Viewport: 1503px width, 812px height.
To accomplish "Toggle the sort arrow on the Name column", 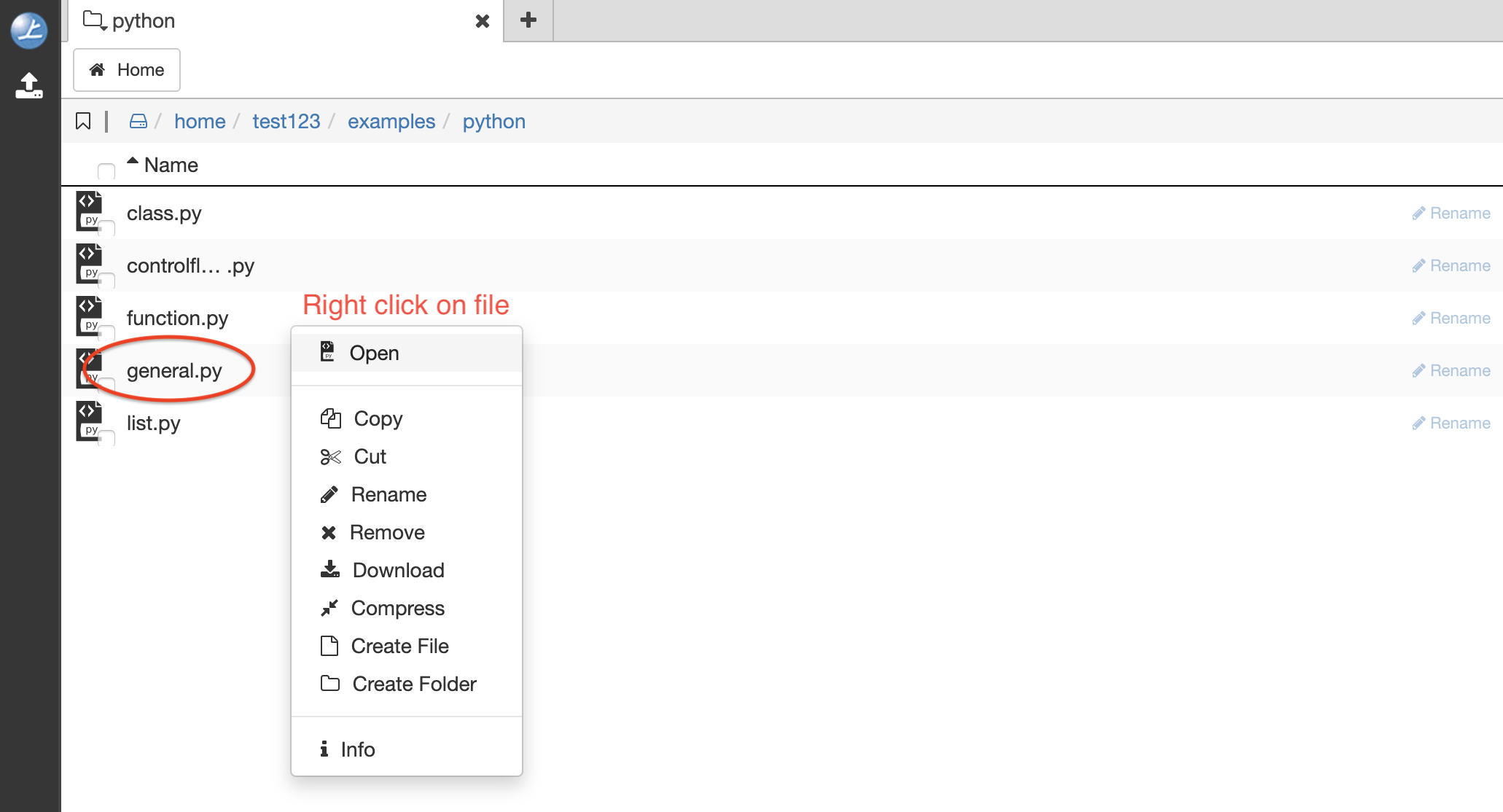I will pos(133,160).
